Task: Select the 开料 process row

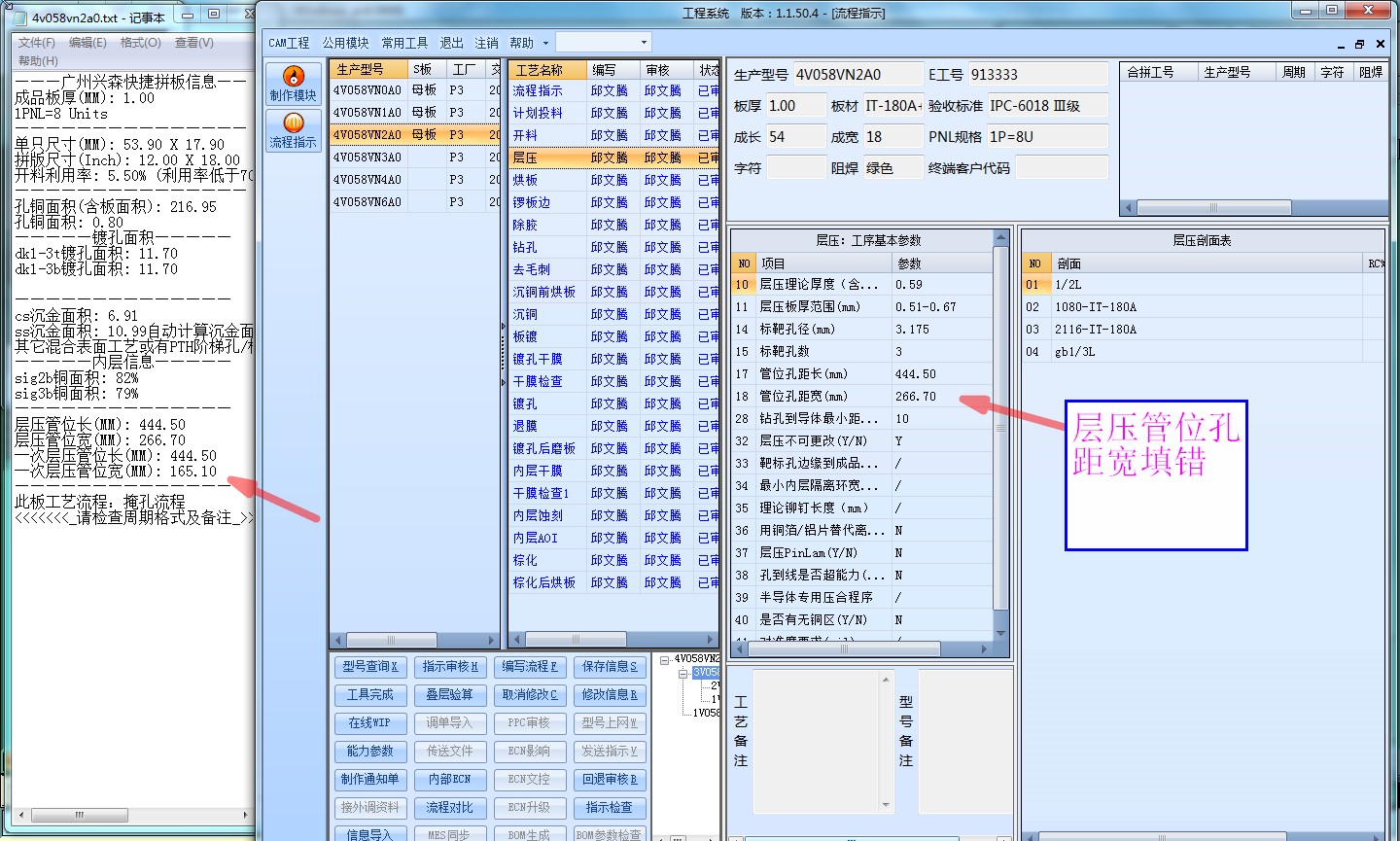Action: click(614, 135)
